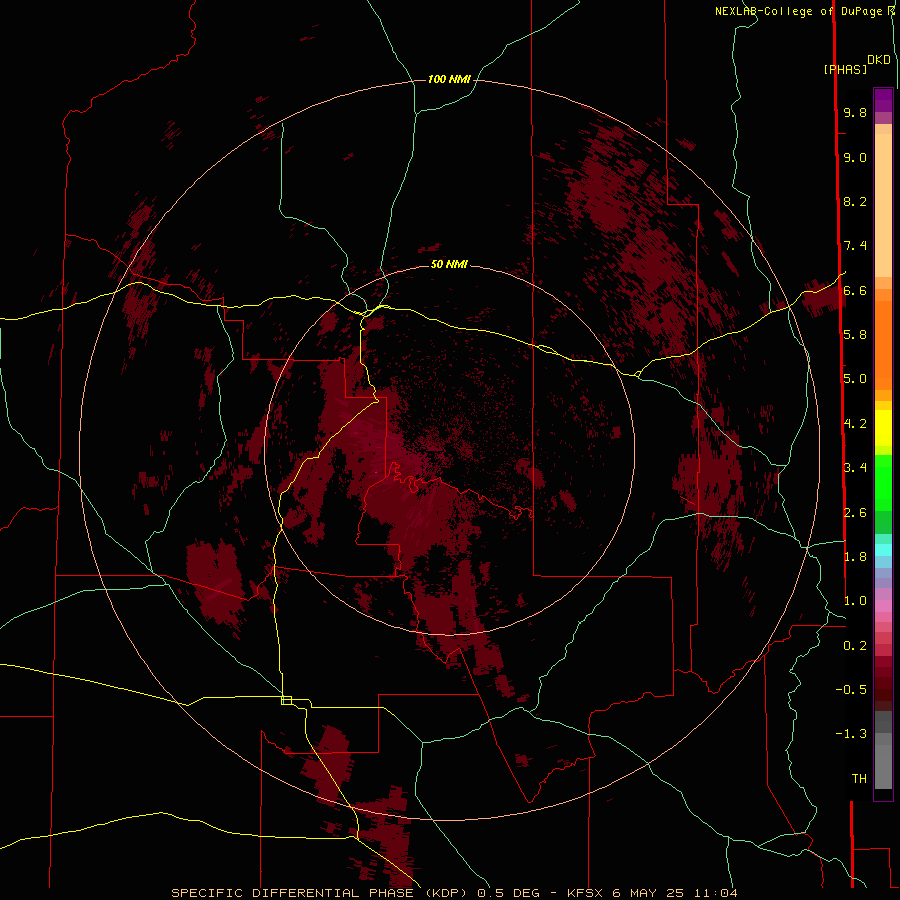Select the bright green segment of the color bar
Screen dimensions: 900x900
[x=883, y=483]
